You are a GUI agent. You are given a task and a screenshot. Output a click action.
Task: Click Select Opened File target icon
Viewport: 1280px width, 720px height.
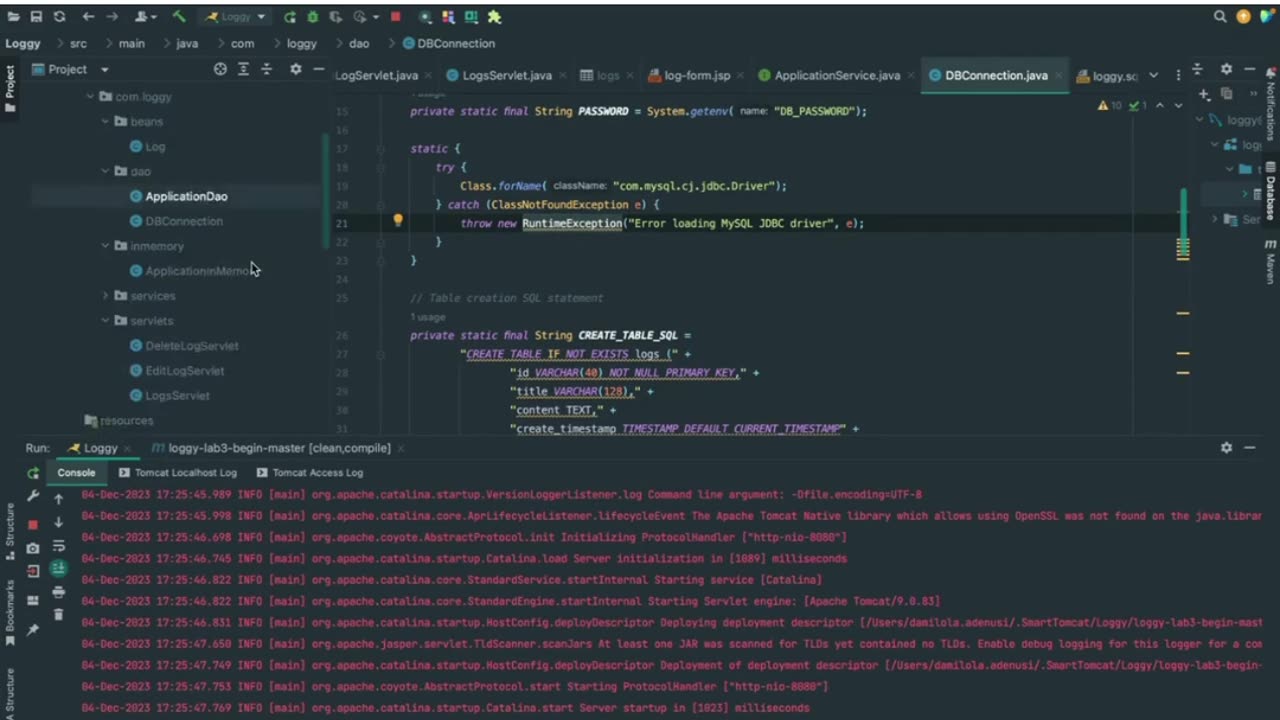[x=221, y=69]
